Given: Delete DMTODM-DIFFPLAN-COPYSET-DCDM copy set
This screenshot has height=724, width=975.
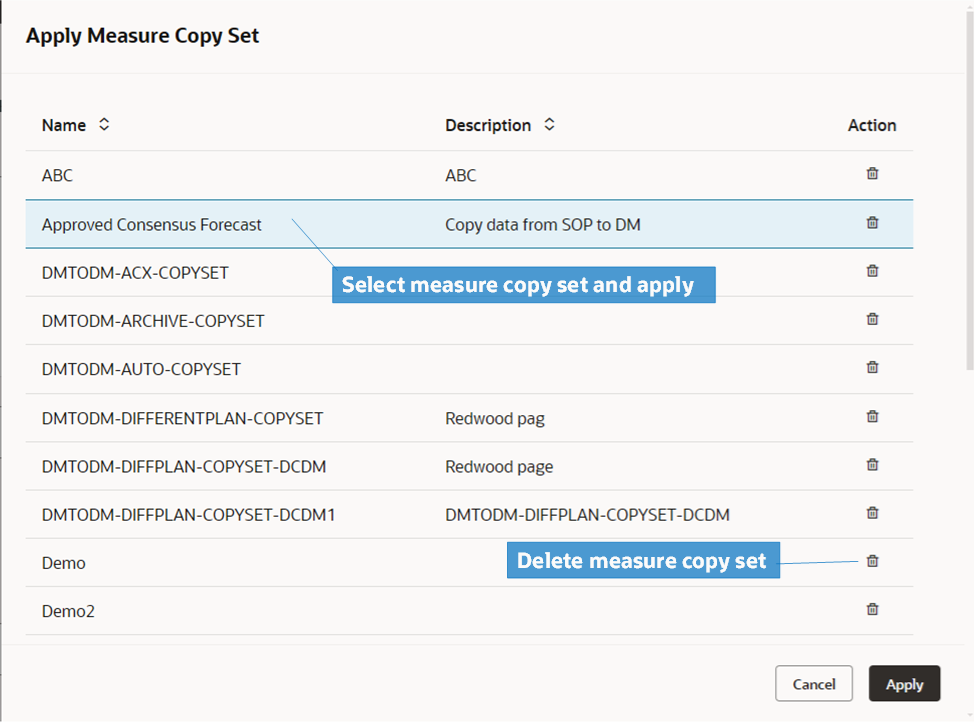Looking at the screenshot, I should [x=871, y=465].
